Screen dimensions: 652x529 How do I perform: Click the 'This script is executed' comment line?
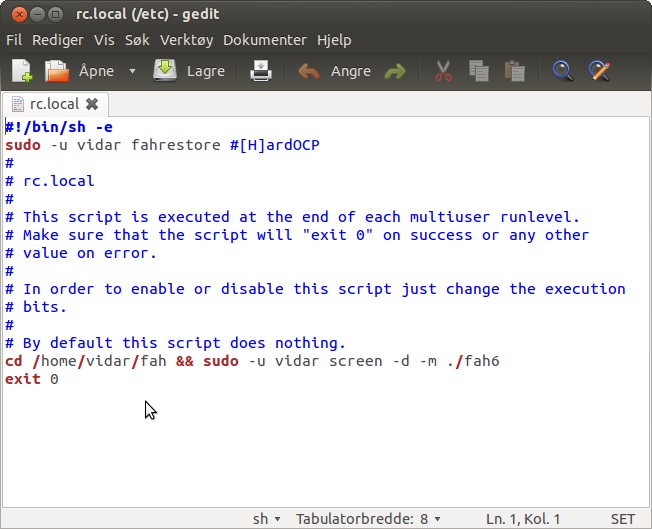[292, 217]
